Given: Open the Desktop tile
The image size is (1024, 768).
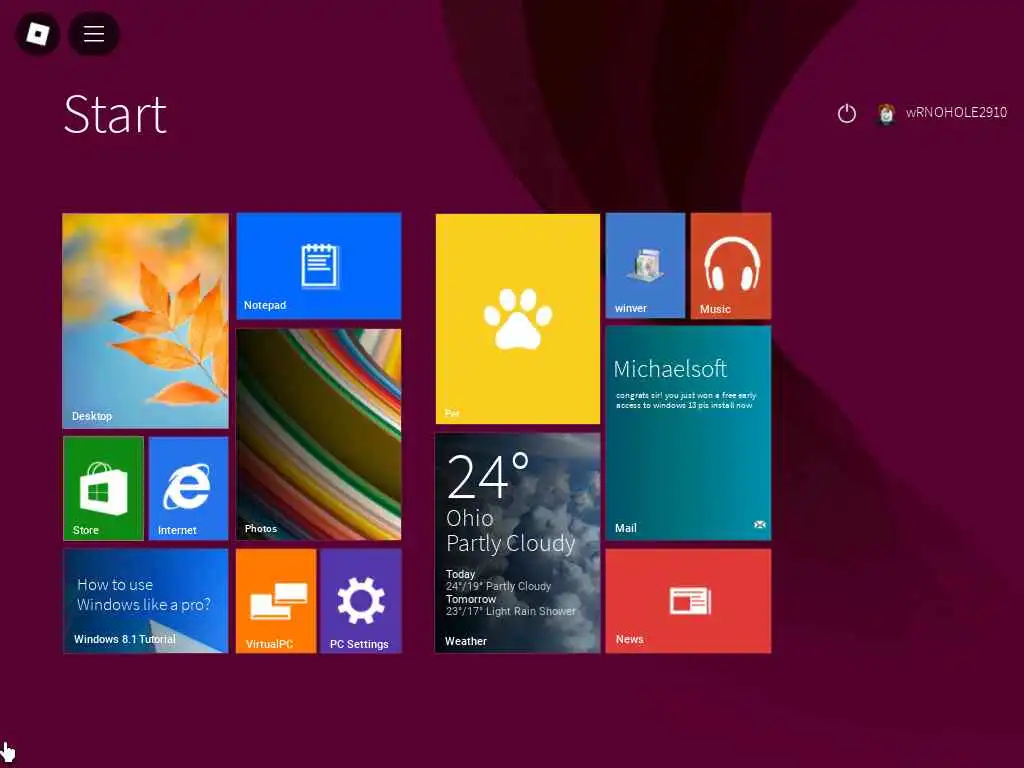Looking at the screenshot, I should (x=146, y=321).
